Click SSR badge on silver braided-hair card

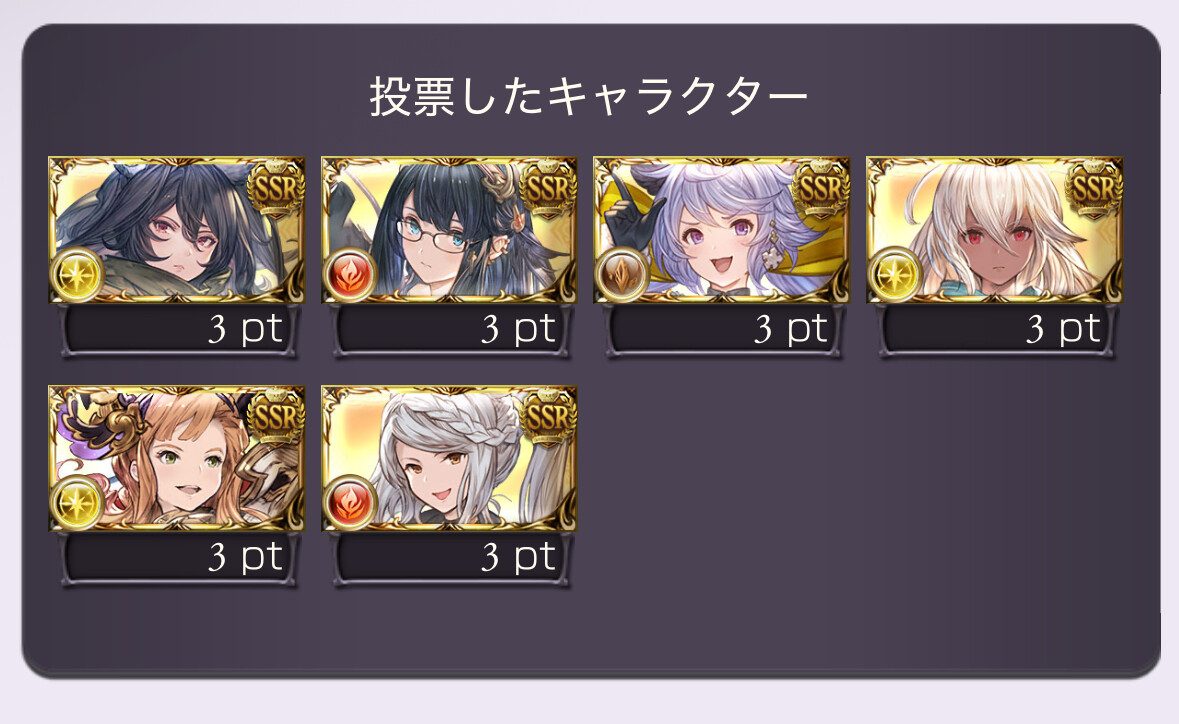tap(549, 417)
